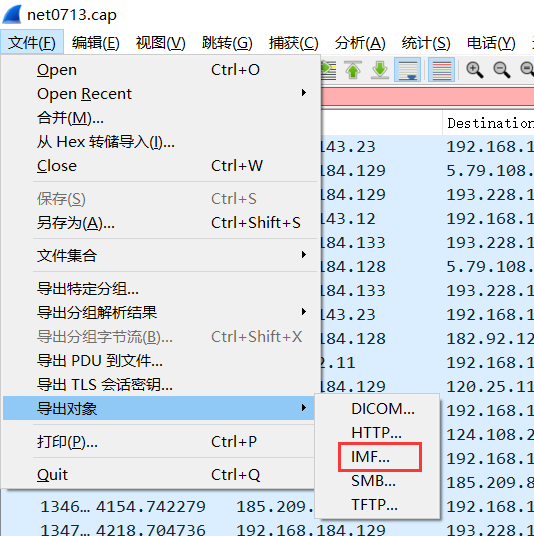This screenshot has height=536, width=534.
Task: Click the Wireshark shark fin title icon
Action: click(x=12, y=14)
